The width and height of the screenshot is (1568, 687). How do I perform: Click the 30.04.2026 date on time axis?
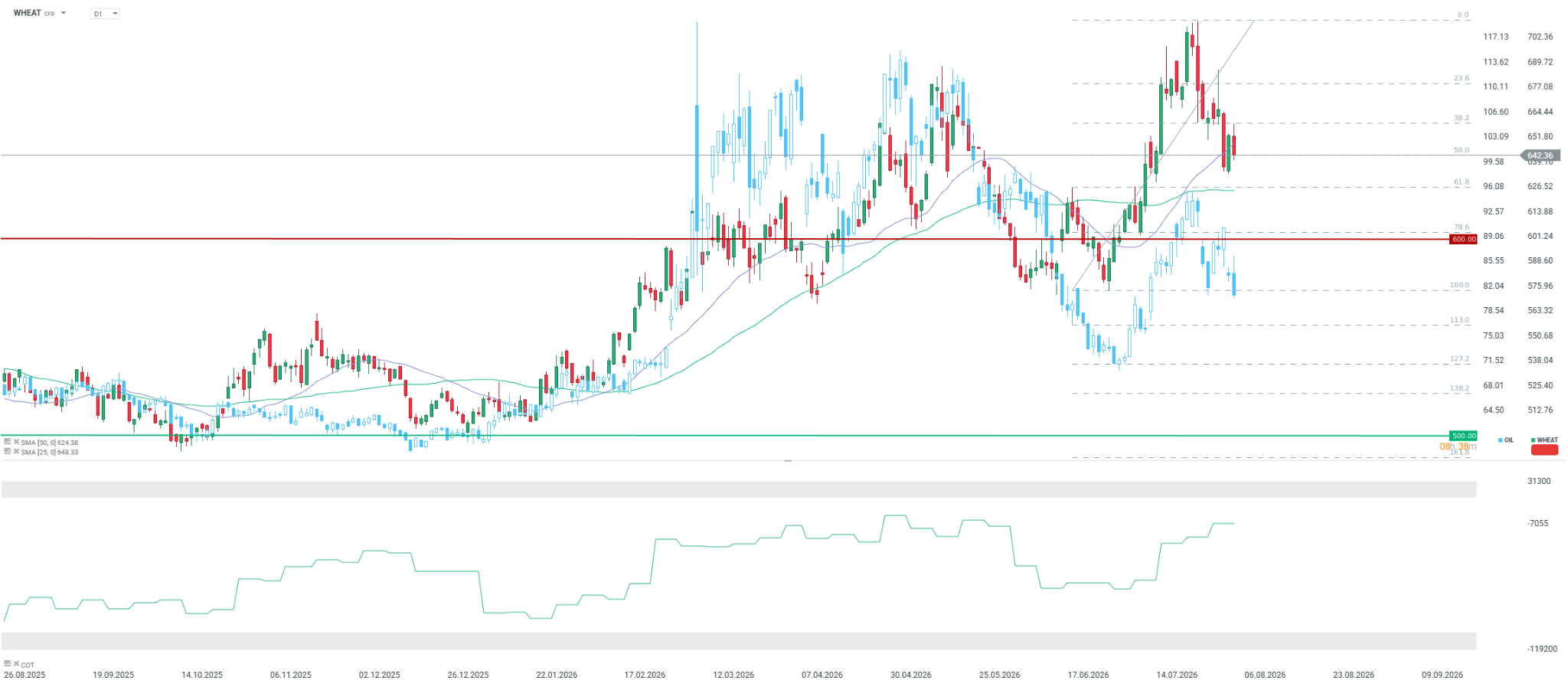(911, 675)
